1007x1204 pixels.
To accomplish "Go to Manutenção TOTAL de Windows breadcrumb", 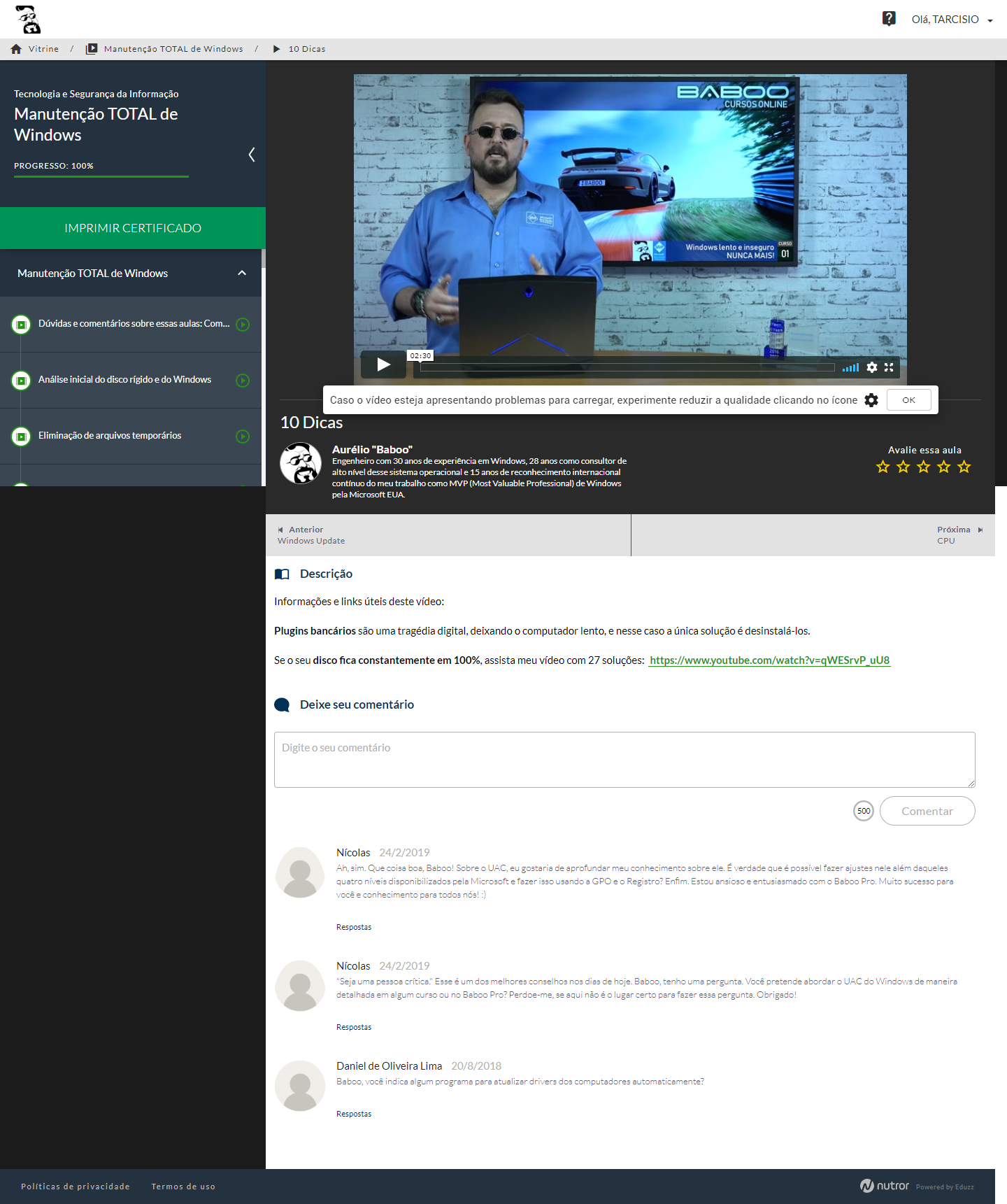I will [x=173, y=49].
